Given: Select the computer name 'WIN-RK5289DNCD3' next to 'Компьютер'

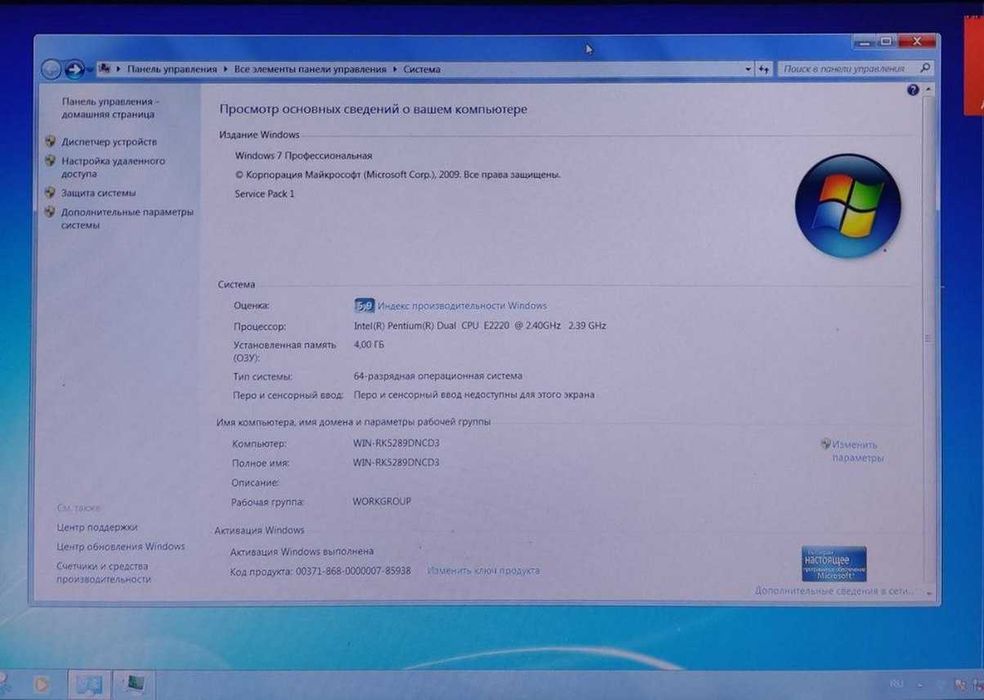Looking at the screenshot, I should click(396, 443).
